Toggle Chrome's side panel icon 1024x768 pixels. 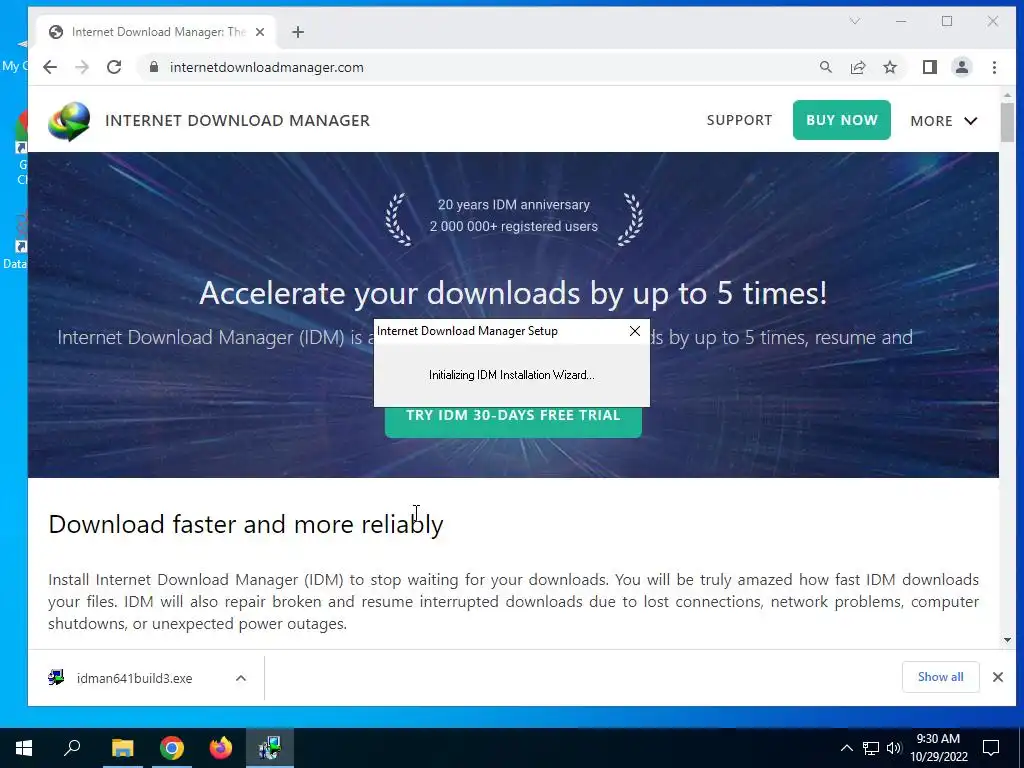[x=930, y=67]
